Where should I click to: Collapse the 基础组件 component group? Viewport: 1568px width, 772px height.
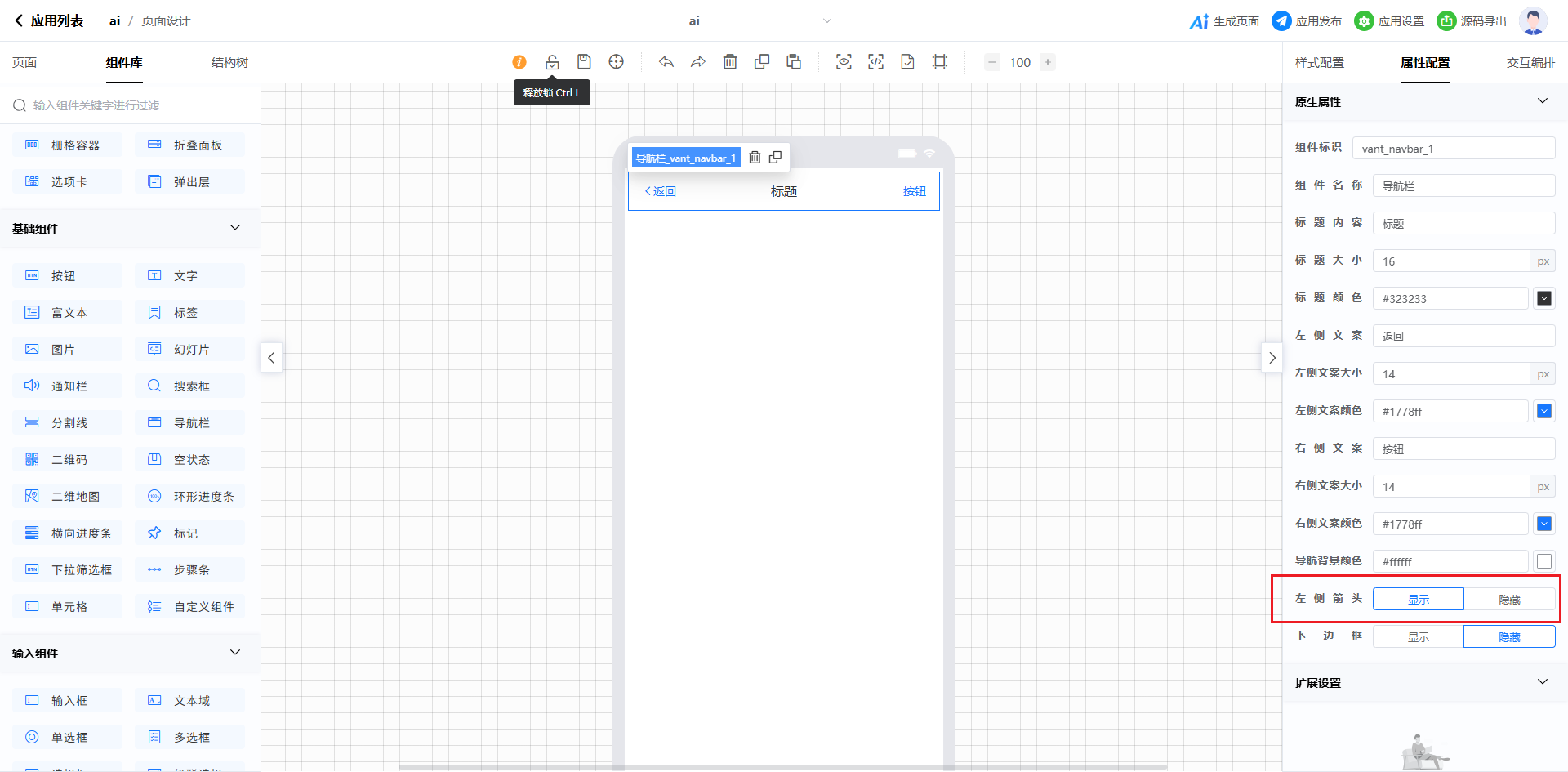pyautogui.click(x=235, y=228)
